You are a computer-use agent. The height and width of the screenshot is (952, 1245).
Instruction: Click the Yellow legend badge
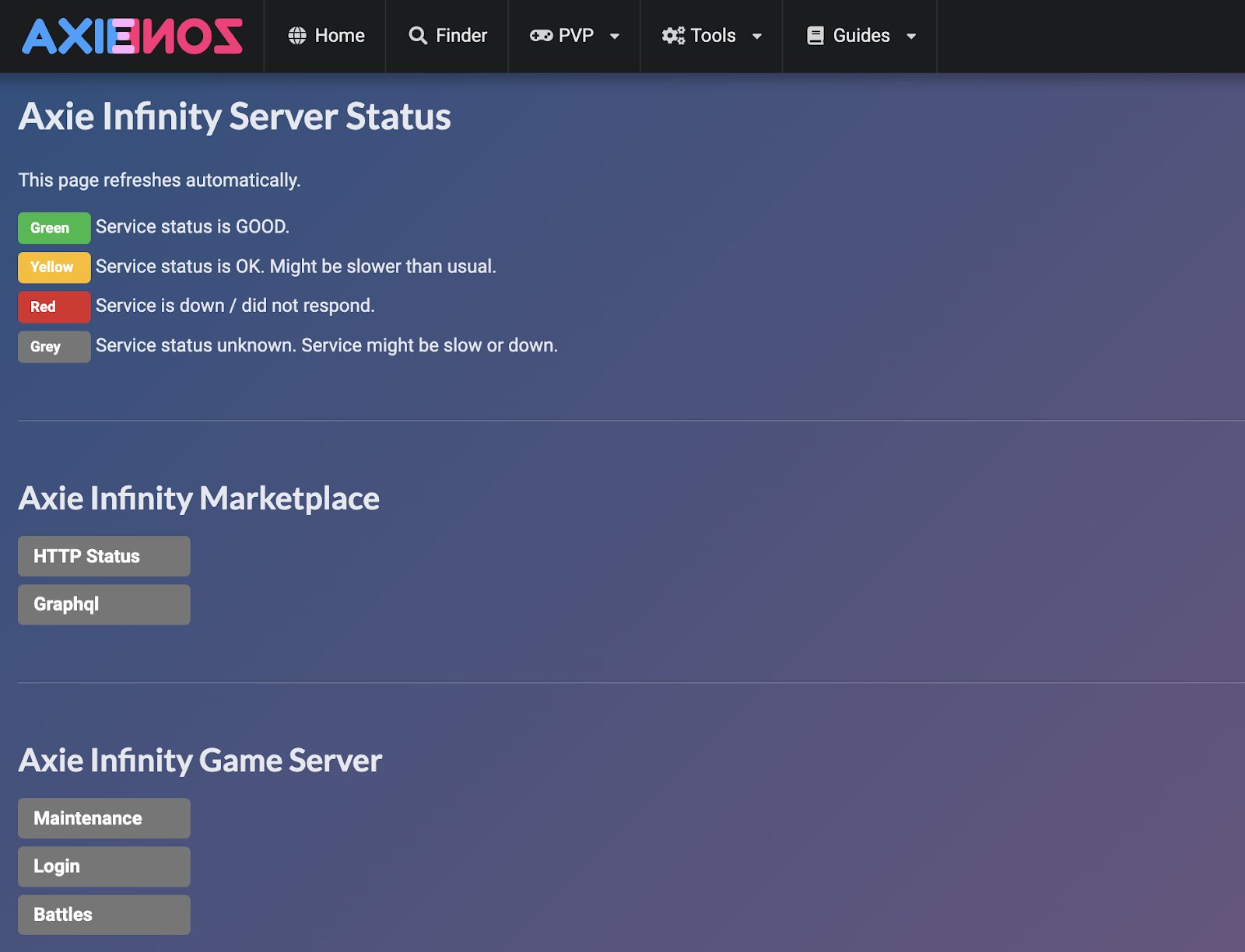tap(54, 268)
